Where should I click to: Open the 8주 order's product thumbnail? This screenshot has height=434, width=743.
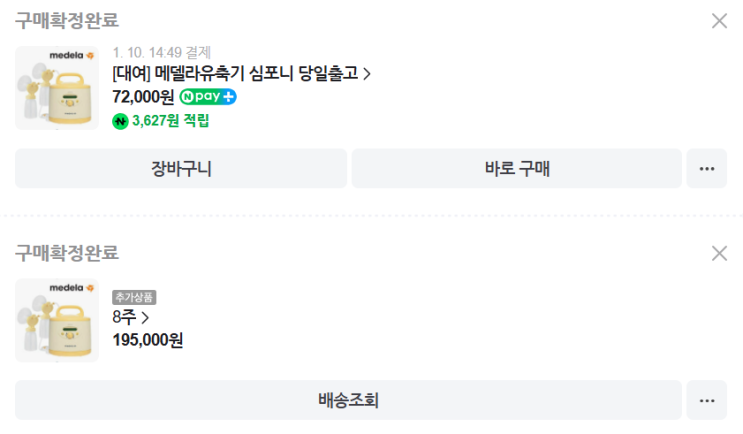coord(57,320)
